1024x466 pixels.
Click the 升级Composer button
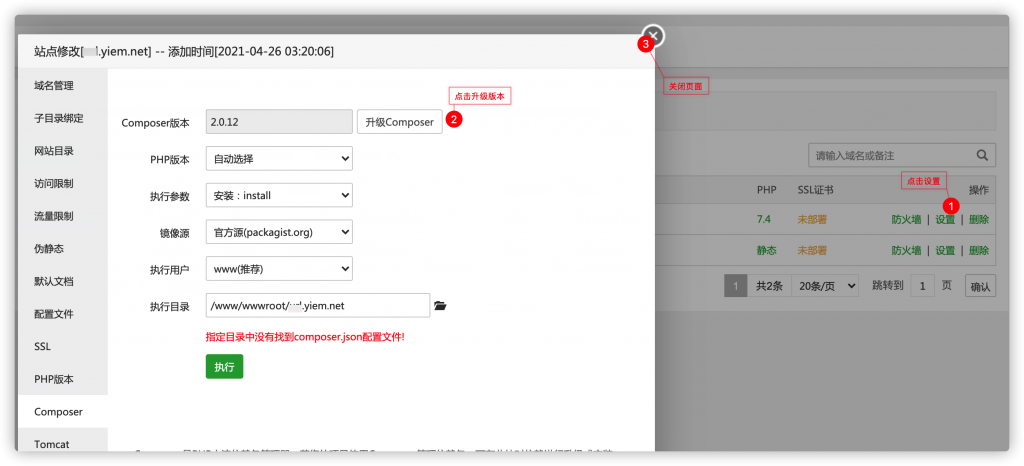tap(400, 122)
